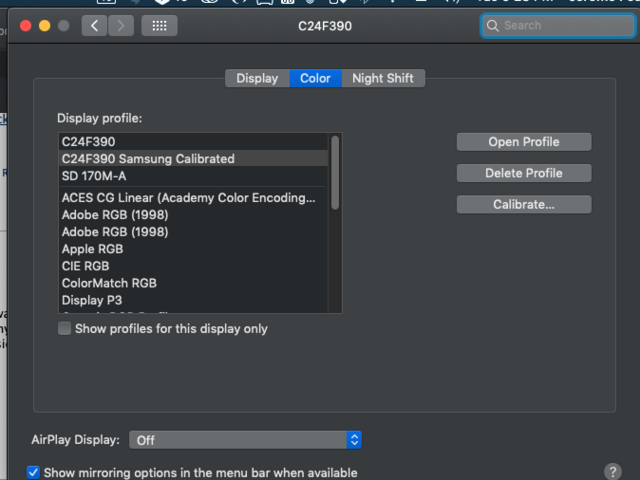The width and height of the screenshot is (640, 480).
Task: Select the second Adobe RGB (1998) entry
Action: coord(193,232)
